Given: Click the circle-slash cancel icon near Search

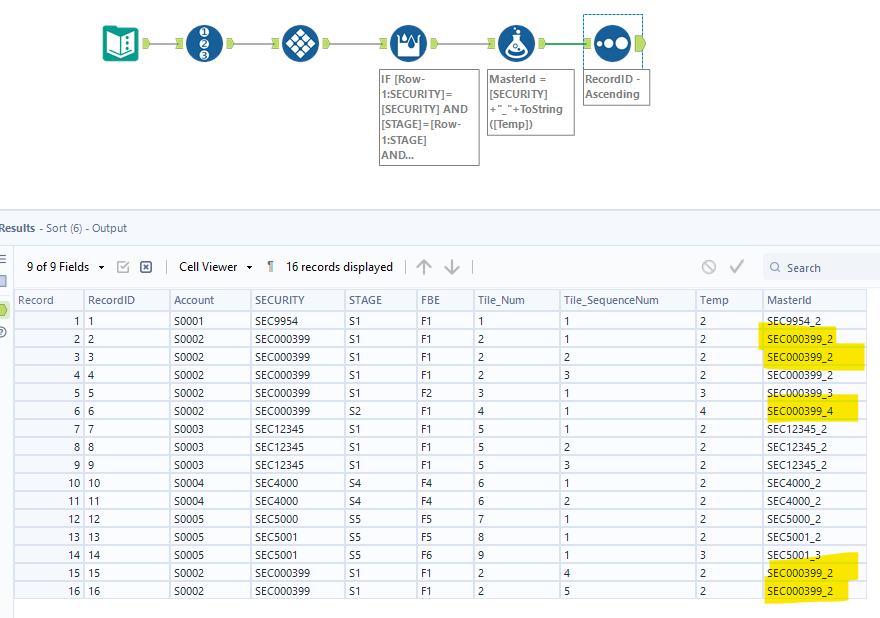Looking at the screenshot, I should tap(708, 267).
